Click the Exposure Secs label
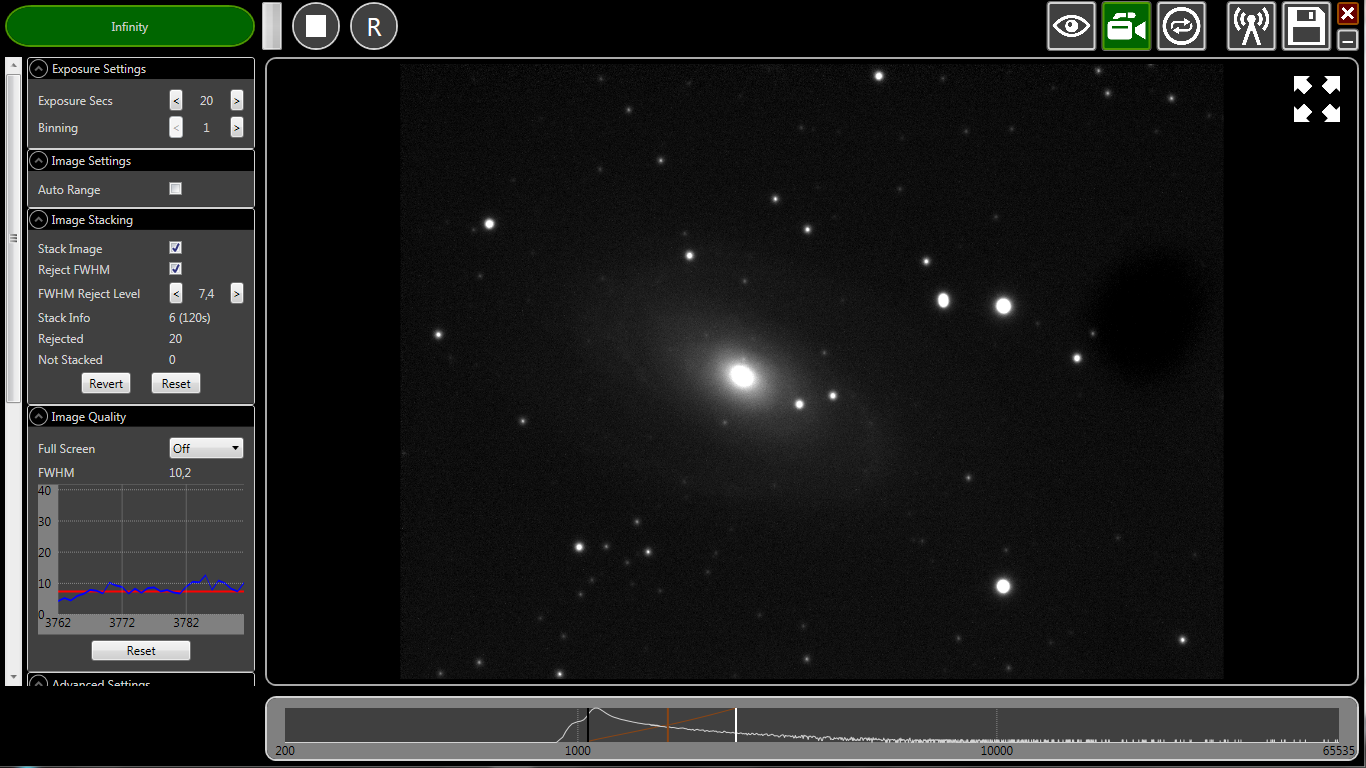The width and height of the screenshot is (1366, 768). click(x=75, y=101)
